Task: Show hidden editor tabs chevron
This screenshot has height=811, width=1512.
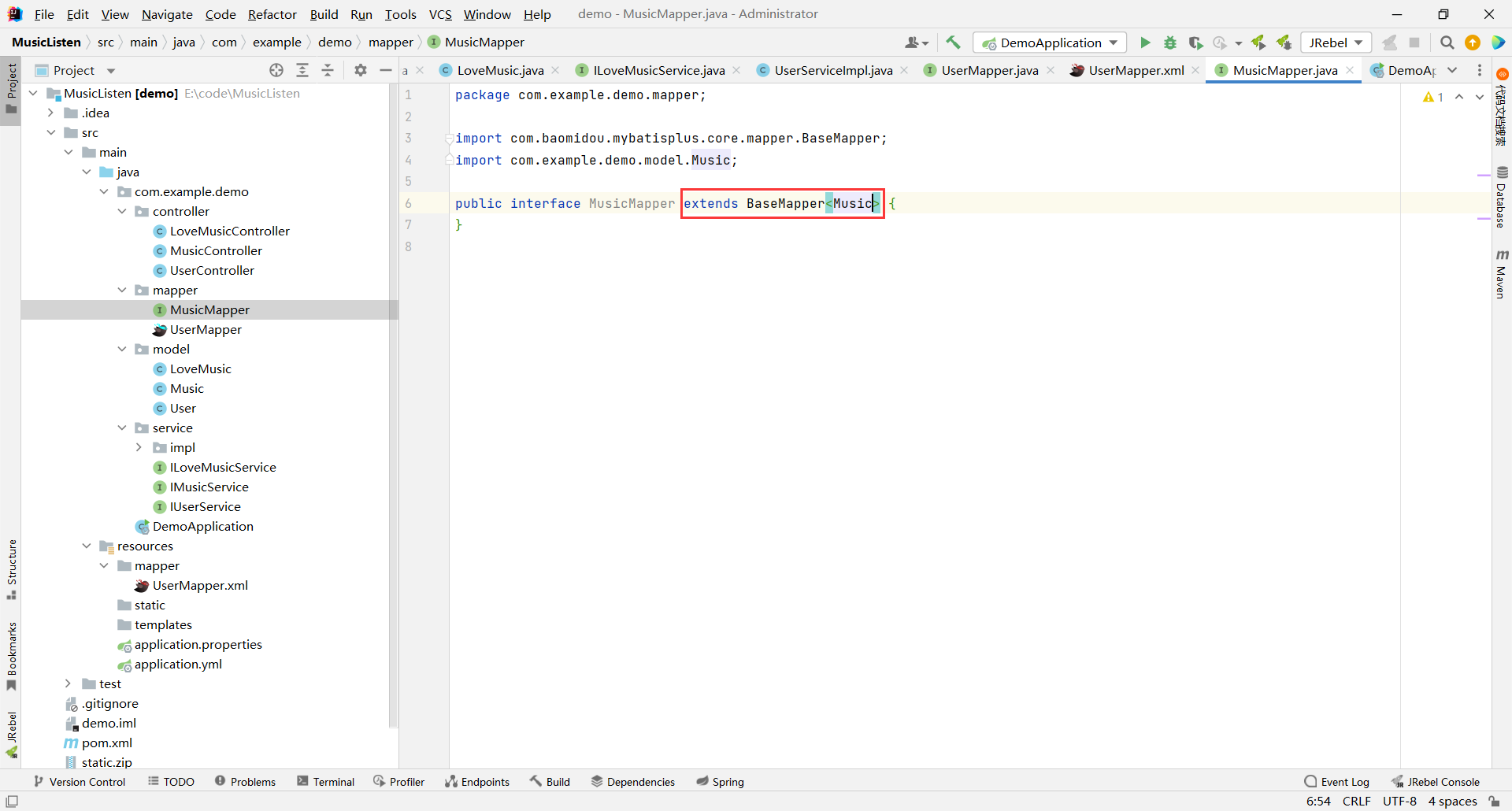Action: tap(1452, 70)
